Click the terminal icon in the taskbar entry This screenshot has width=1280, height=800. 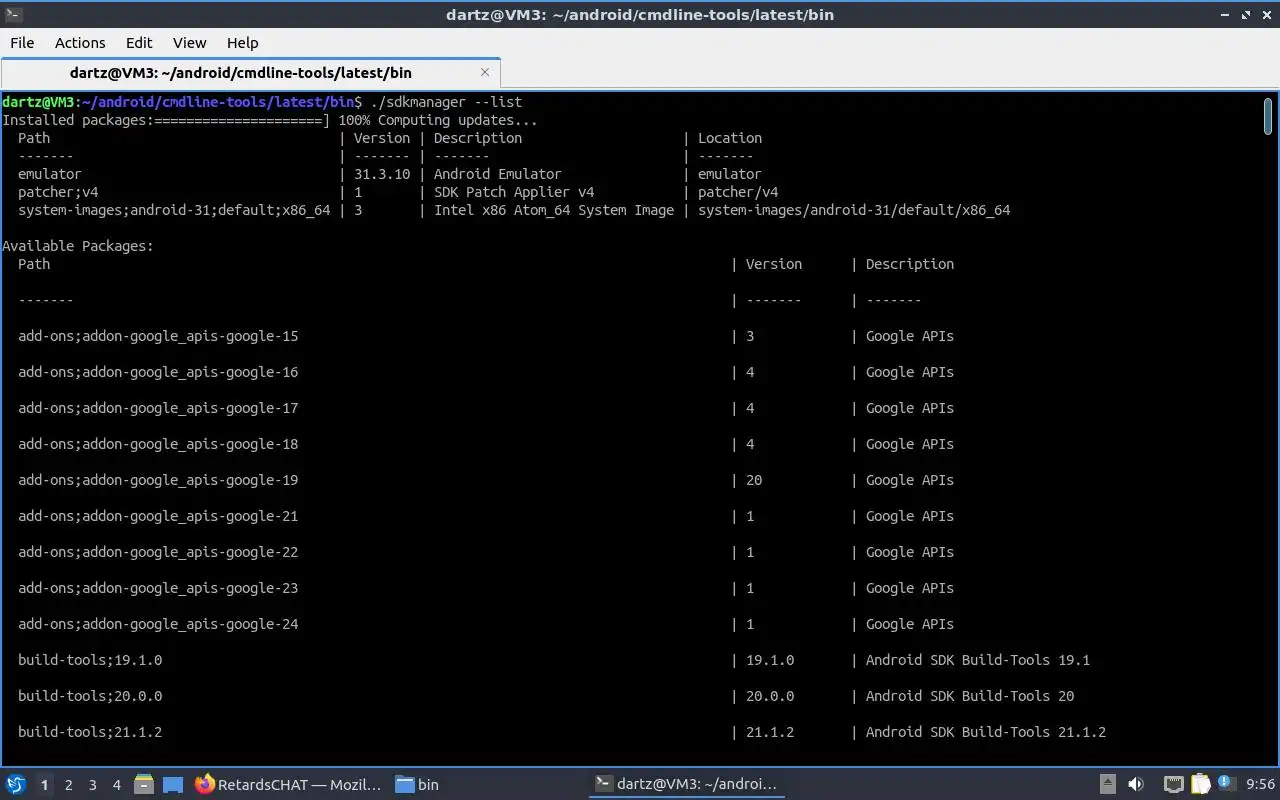tap(603, 784)
